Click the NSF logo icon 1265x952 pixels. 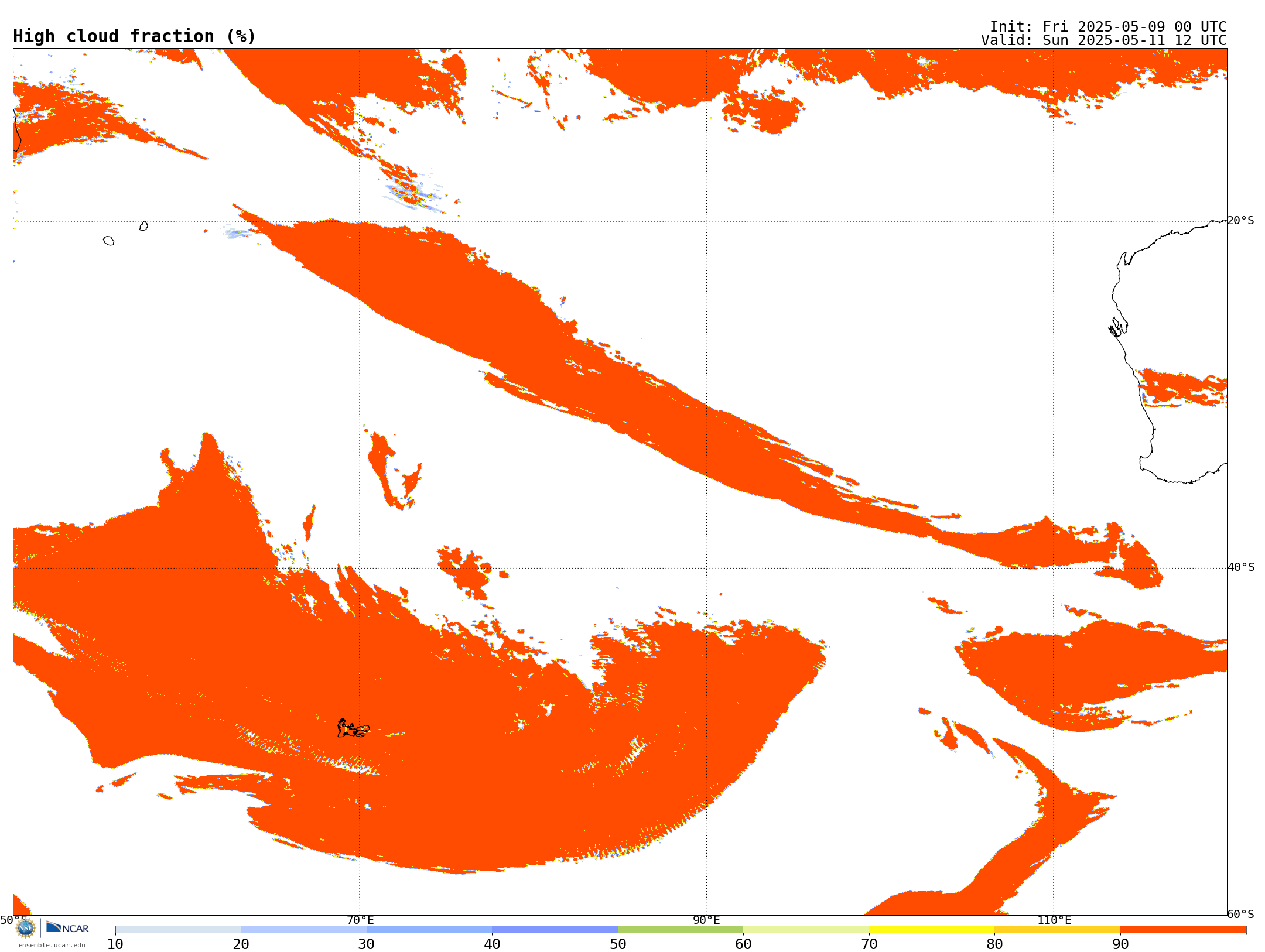(26, 928)
